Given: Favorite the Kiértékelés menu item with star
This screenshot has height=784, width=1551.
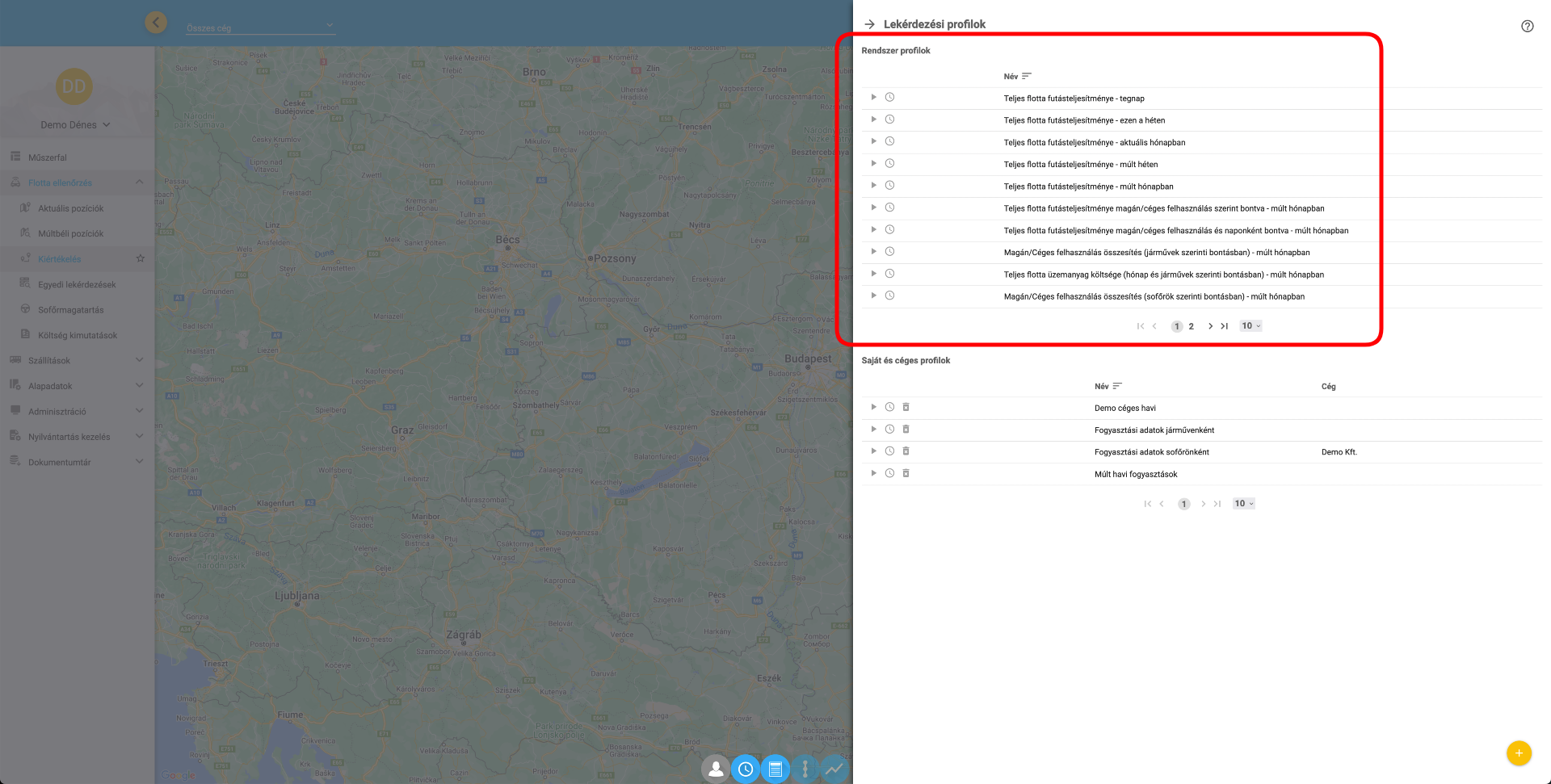Looking at the screenshot, I should click(141, 259).
